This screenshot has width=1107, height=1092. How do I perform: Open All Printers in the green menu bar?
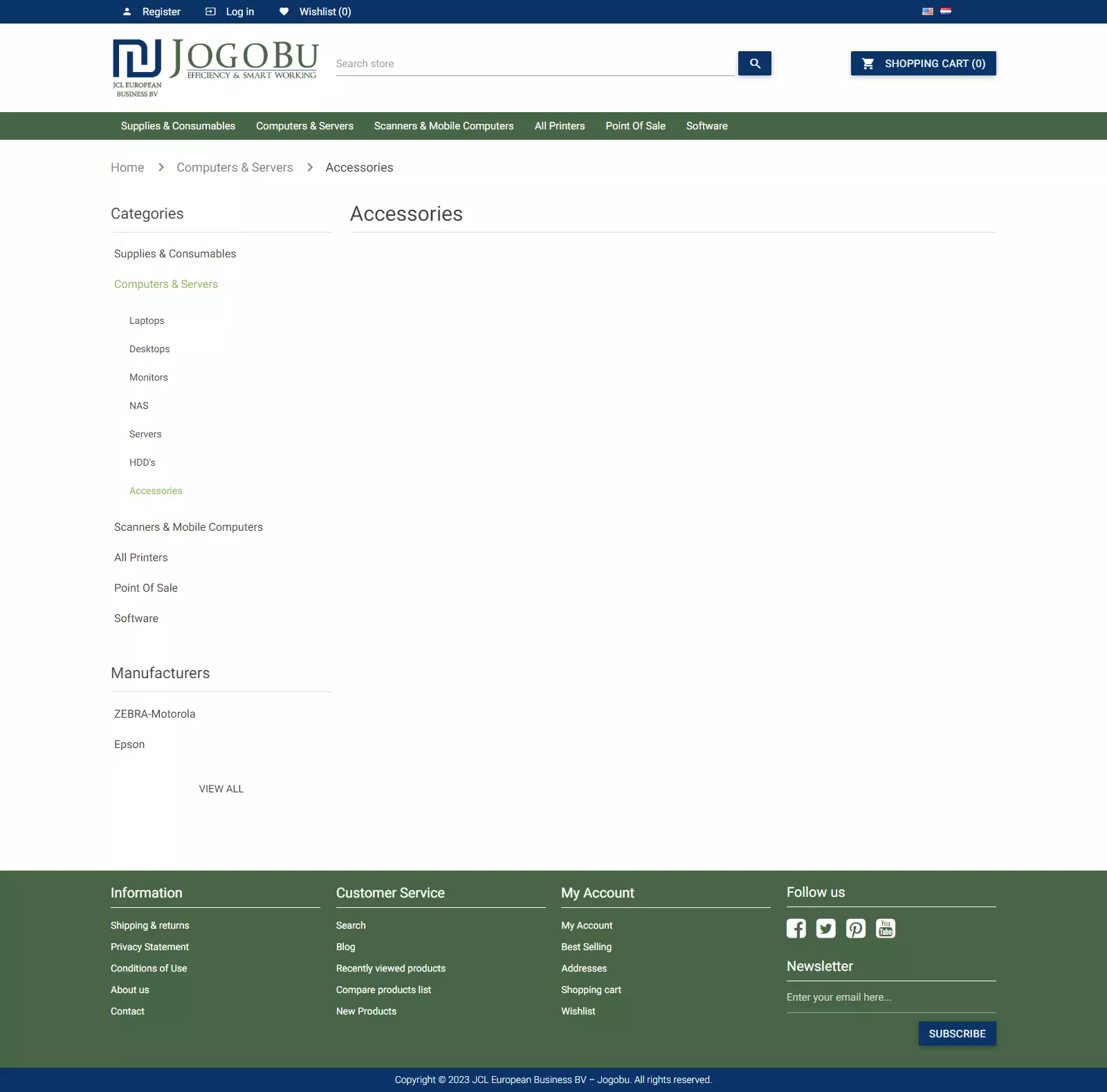click(x=559, y=126)
